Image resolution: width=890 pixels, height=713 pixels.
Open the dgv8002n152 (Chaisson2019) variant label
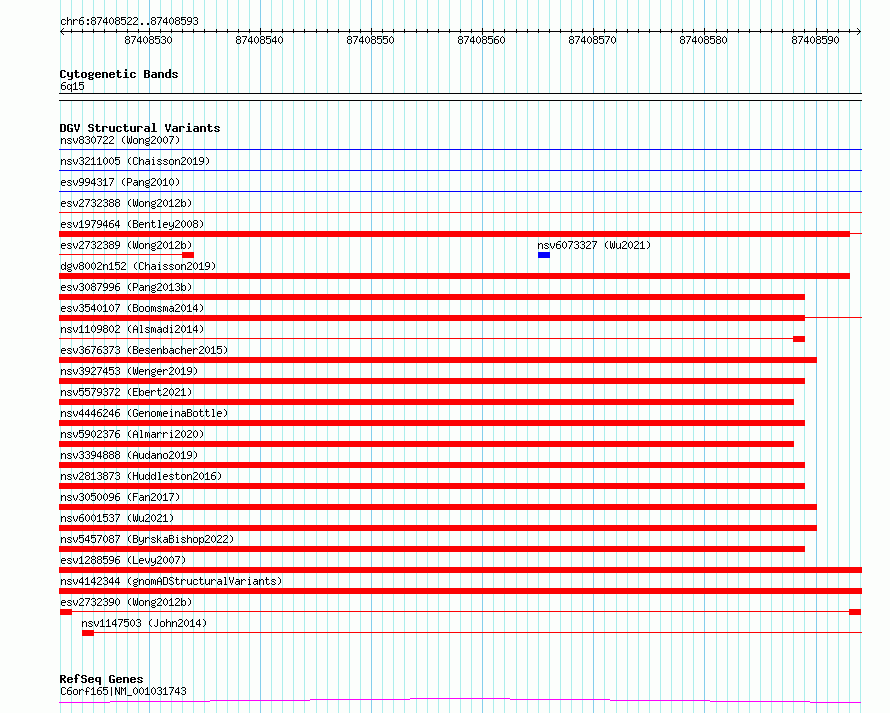click(137, 266)
